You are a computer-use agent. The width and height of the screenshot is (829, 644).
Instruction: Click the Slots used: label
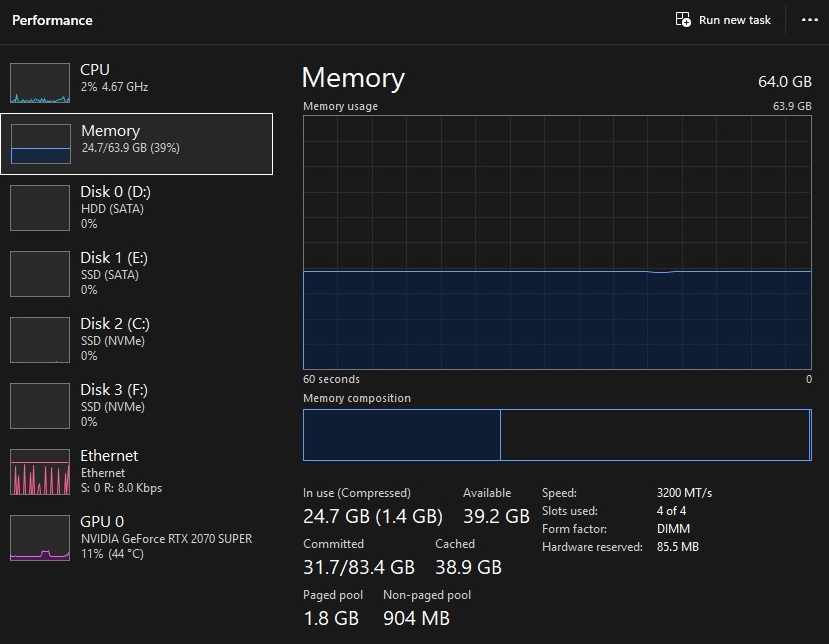tap(570, 511)
